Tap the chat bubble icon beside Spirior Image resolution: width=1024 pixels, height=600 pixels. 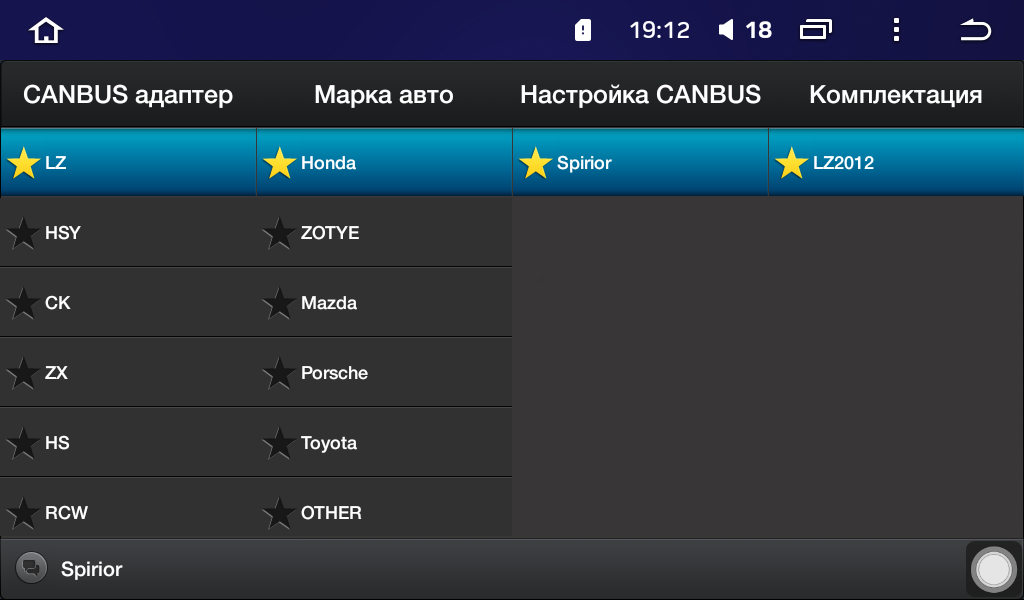(x=31, y=568)
